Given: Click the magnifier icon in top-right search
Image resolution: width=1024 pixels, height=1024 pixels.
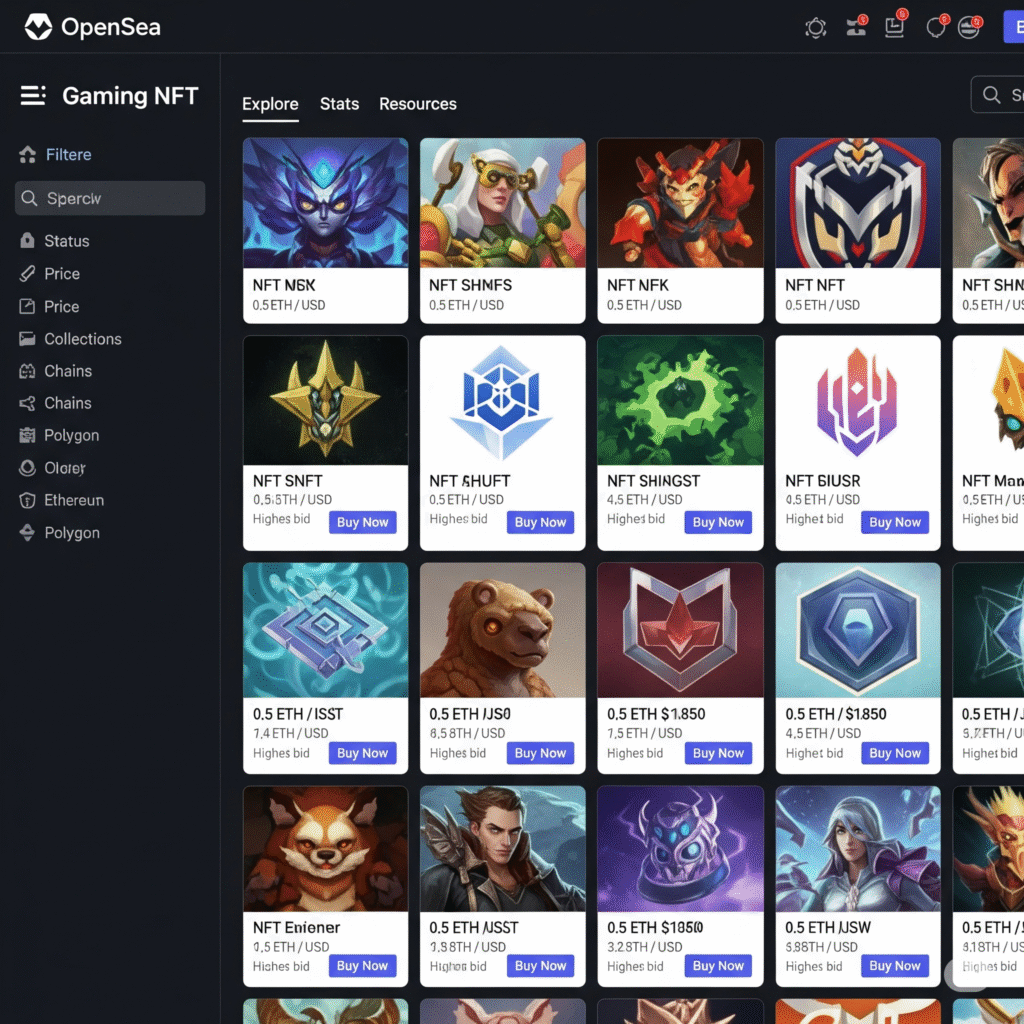Looking at the screenshot, I should point(991,95).
